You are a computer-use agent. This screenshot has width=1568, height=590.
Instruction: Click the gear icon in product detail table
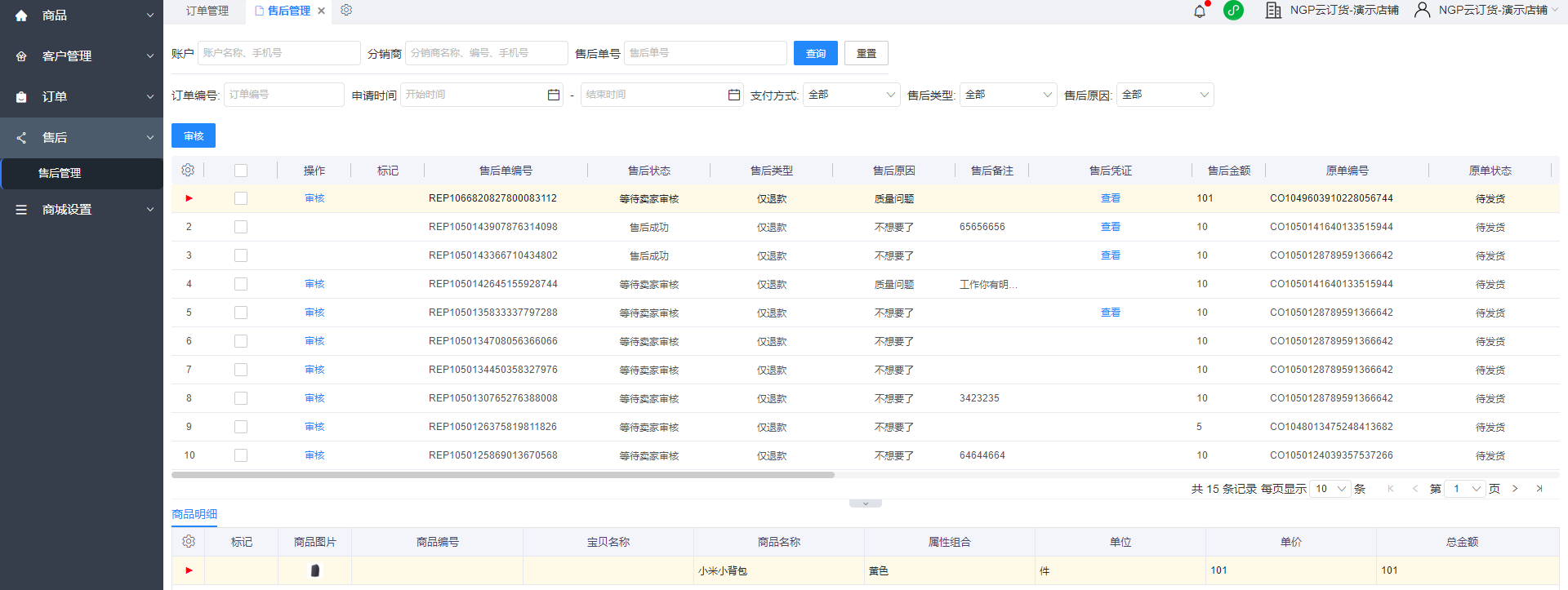(x=189, y=542)
